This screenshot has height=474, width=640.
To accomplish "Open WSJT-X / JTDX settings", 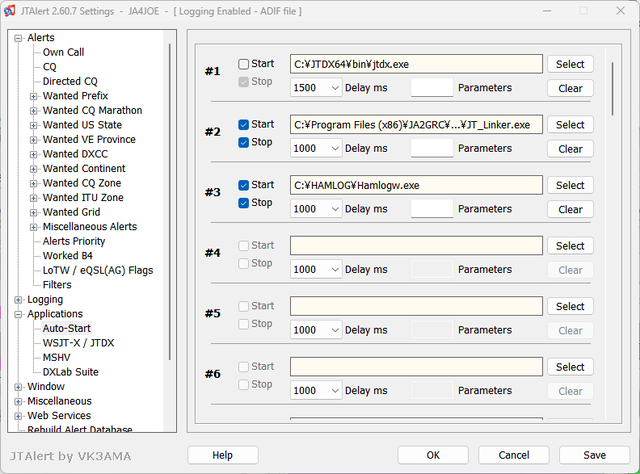I will coord(78,343).
